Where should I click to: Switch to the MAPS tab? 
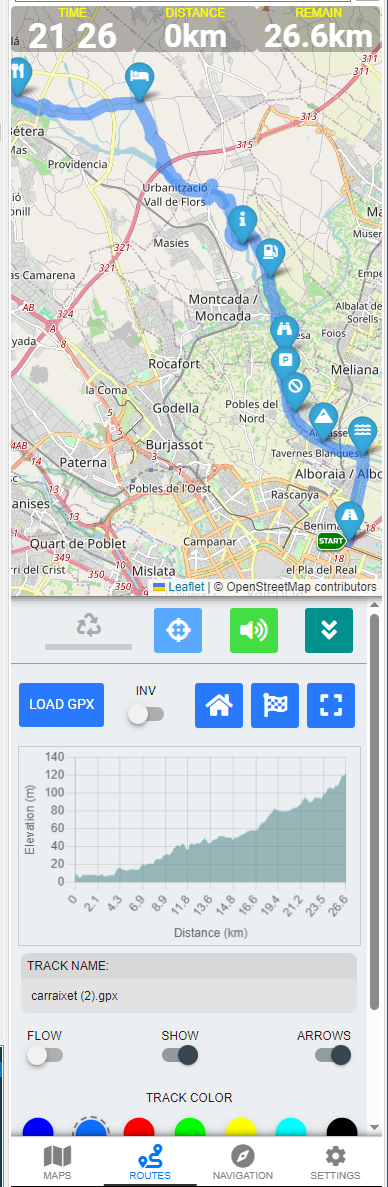pyautogui.click(x=57, y=1162)
